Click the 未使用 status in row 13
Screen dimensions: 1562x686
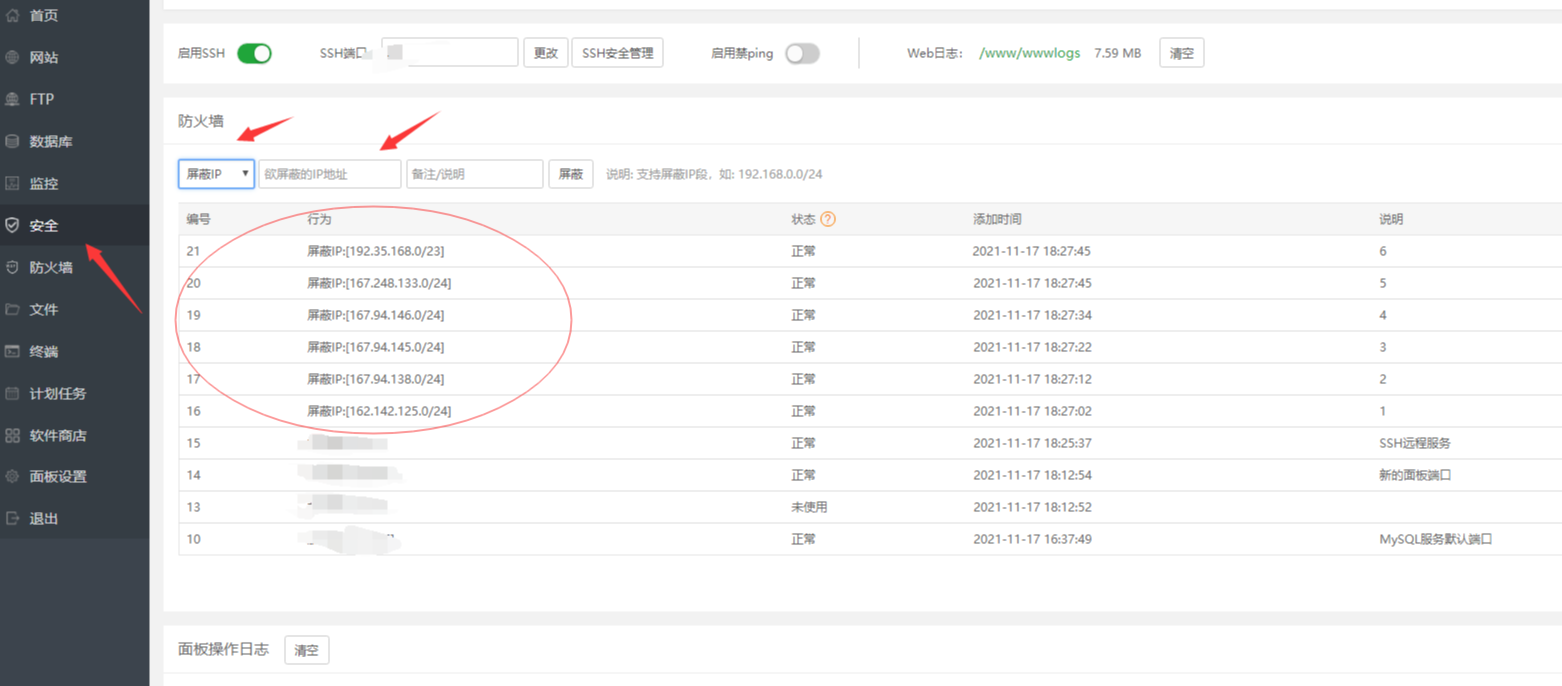(x=809, y=507)
